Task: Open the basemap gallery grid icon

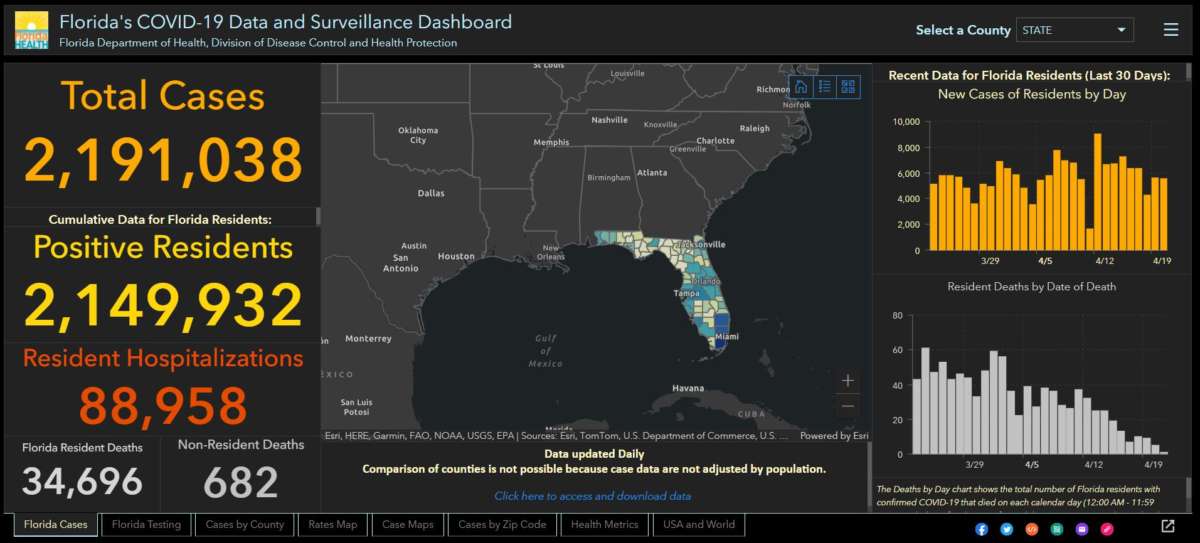Action: pyautogui.click(x=848, y=86)
